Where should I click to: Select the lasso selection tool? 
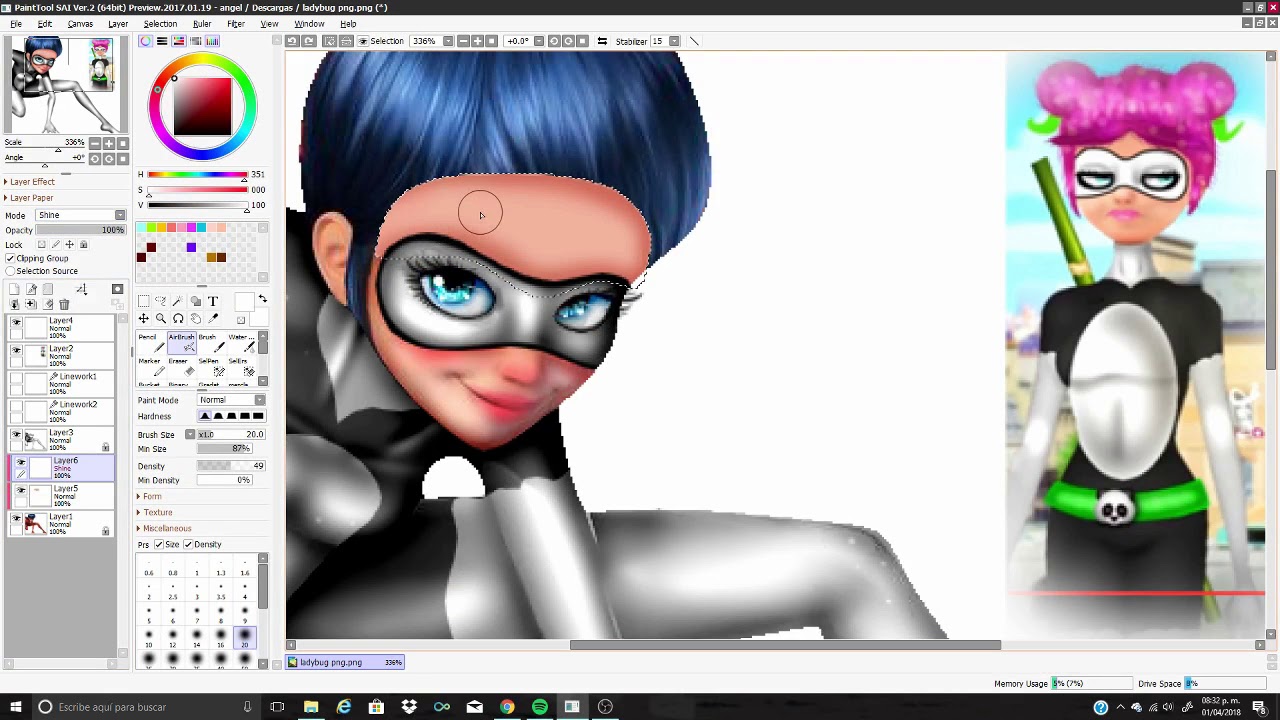[x=161, y=301]
